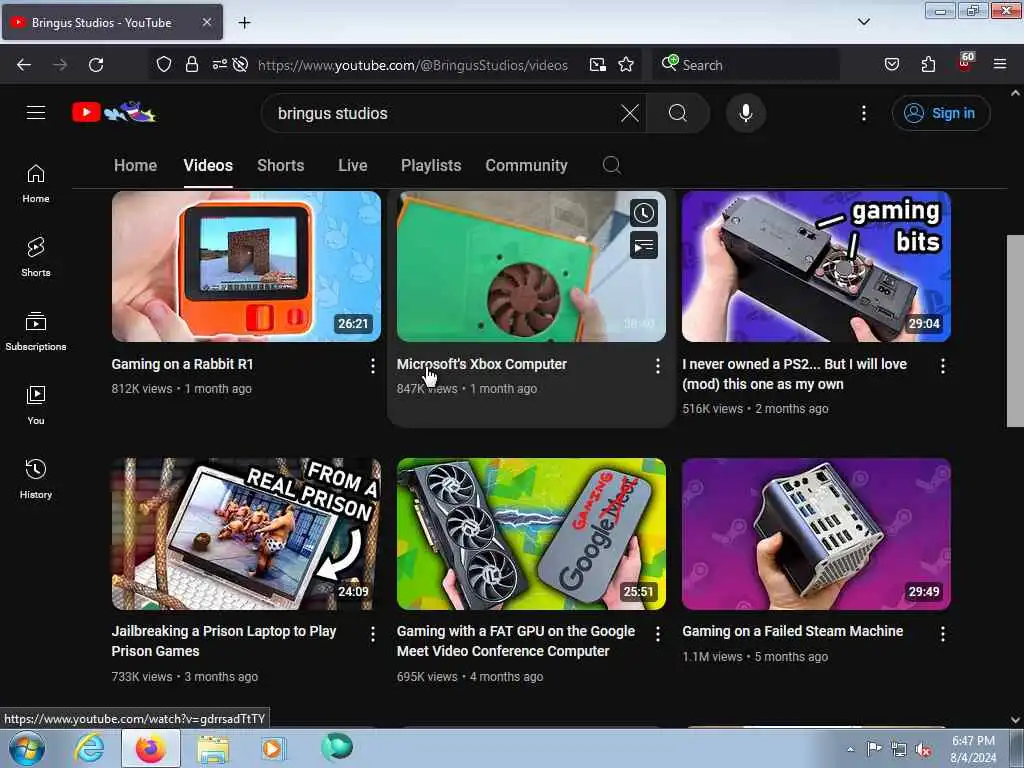
Task: Open options for the PS2 video
Action: pos(943,366)
